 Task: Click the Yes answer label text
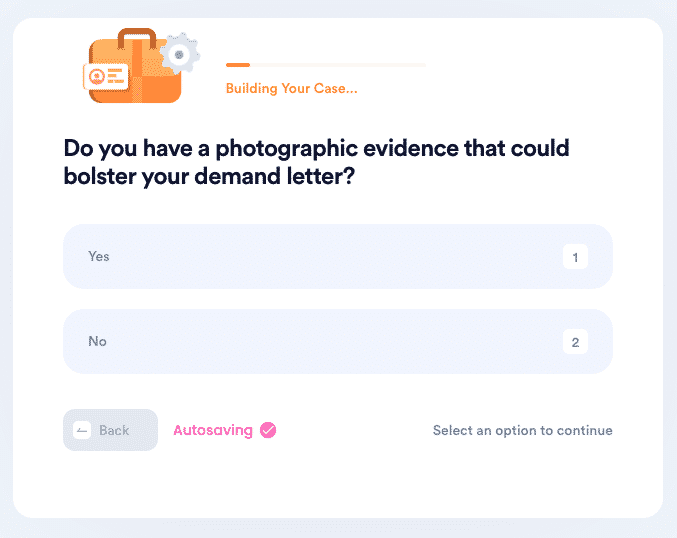tap(99, 256)
